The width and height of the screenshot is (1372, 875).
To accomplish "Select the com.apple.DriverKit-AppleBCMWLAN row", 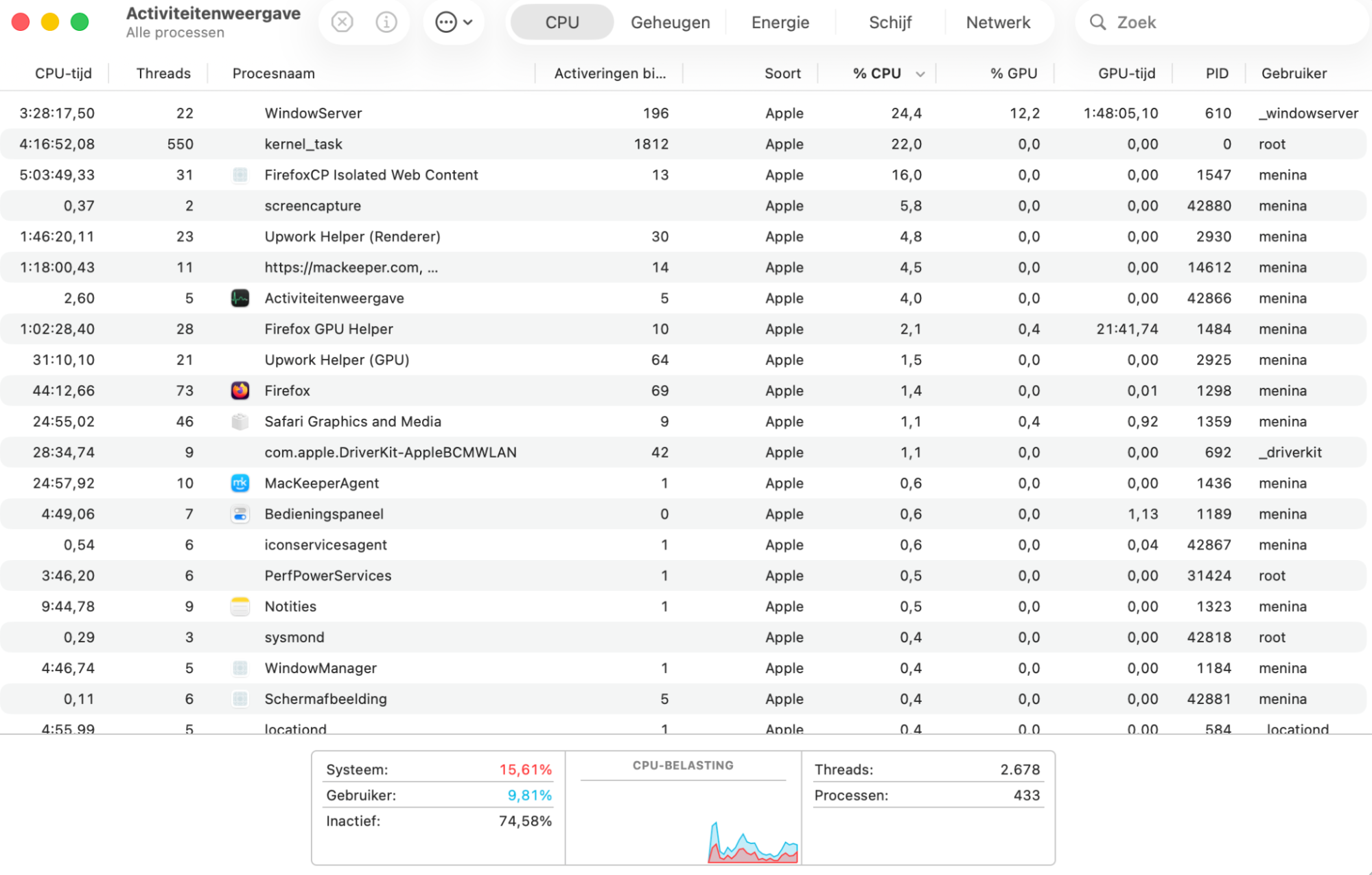I will [x=683, y=452].
